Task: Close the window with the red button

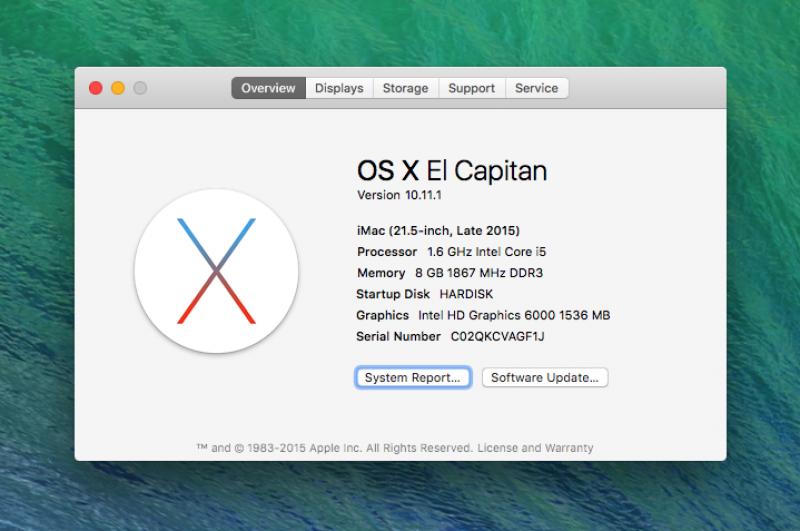Action: pos(95,88)
